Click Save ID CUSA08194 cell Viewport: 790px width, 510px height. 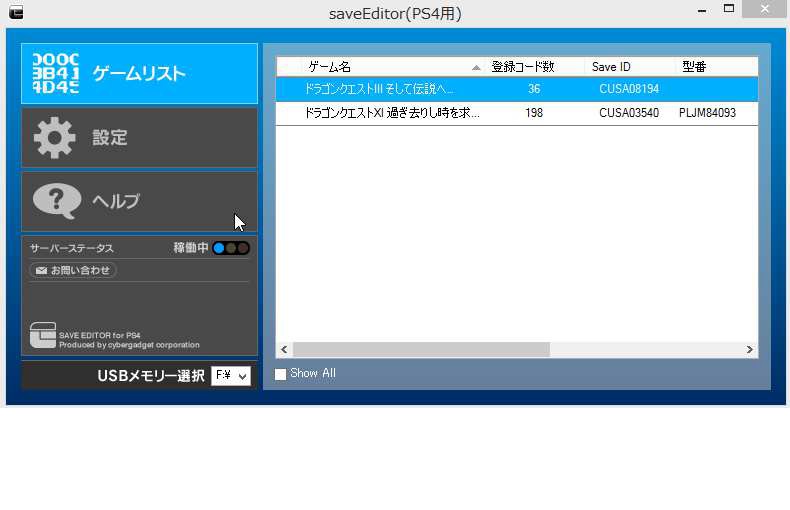629,89
